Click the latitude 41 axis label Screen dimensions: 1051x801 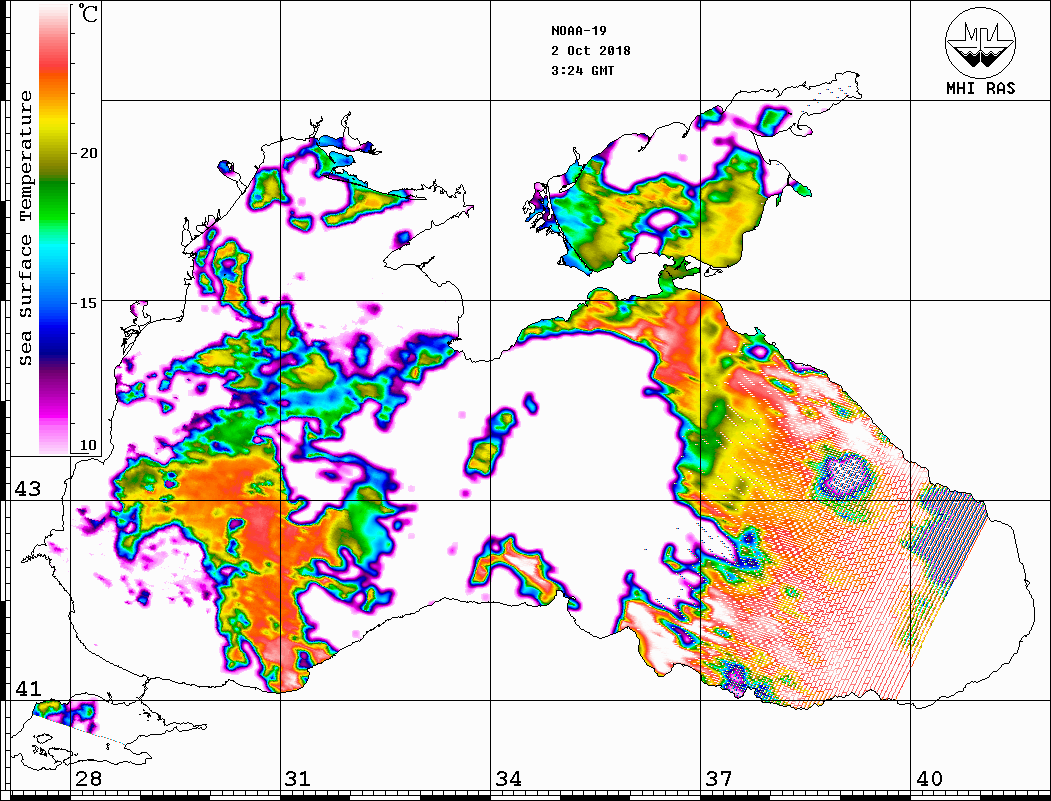click(x=26, y=688)
